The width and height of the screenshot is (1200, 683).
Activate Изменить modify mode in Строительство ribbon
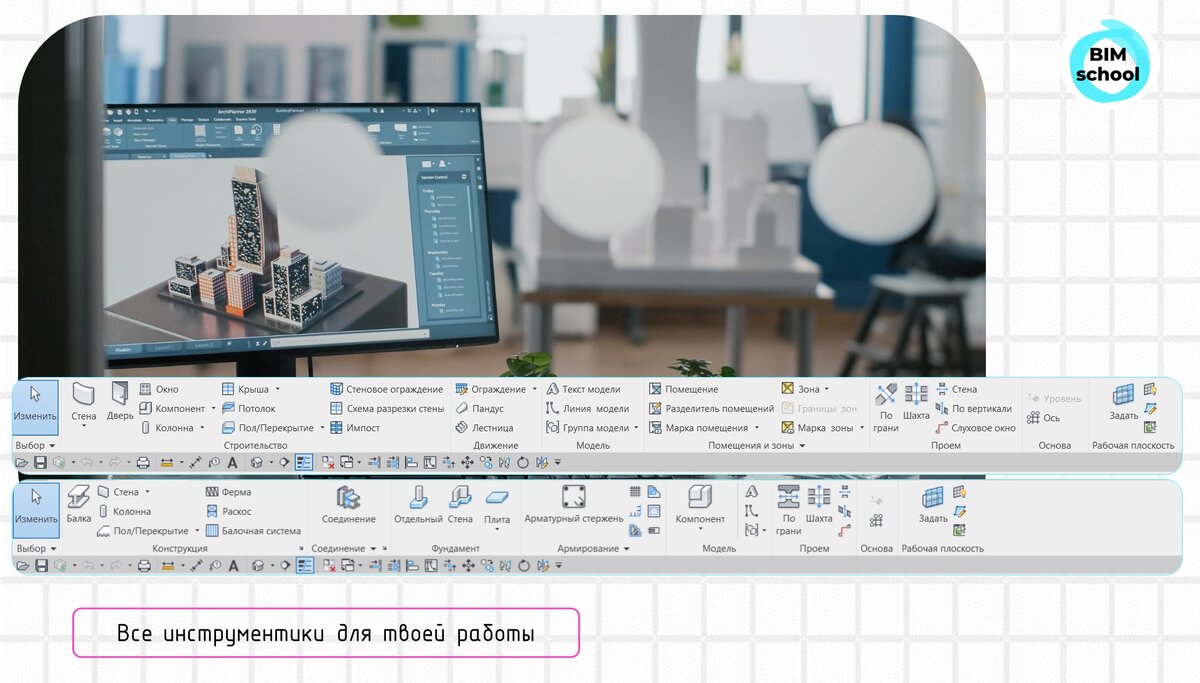coord(36,406)
